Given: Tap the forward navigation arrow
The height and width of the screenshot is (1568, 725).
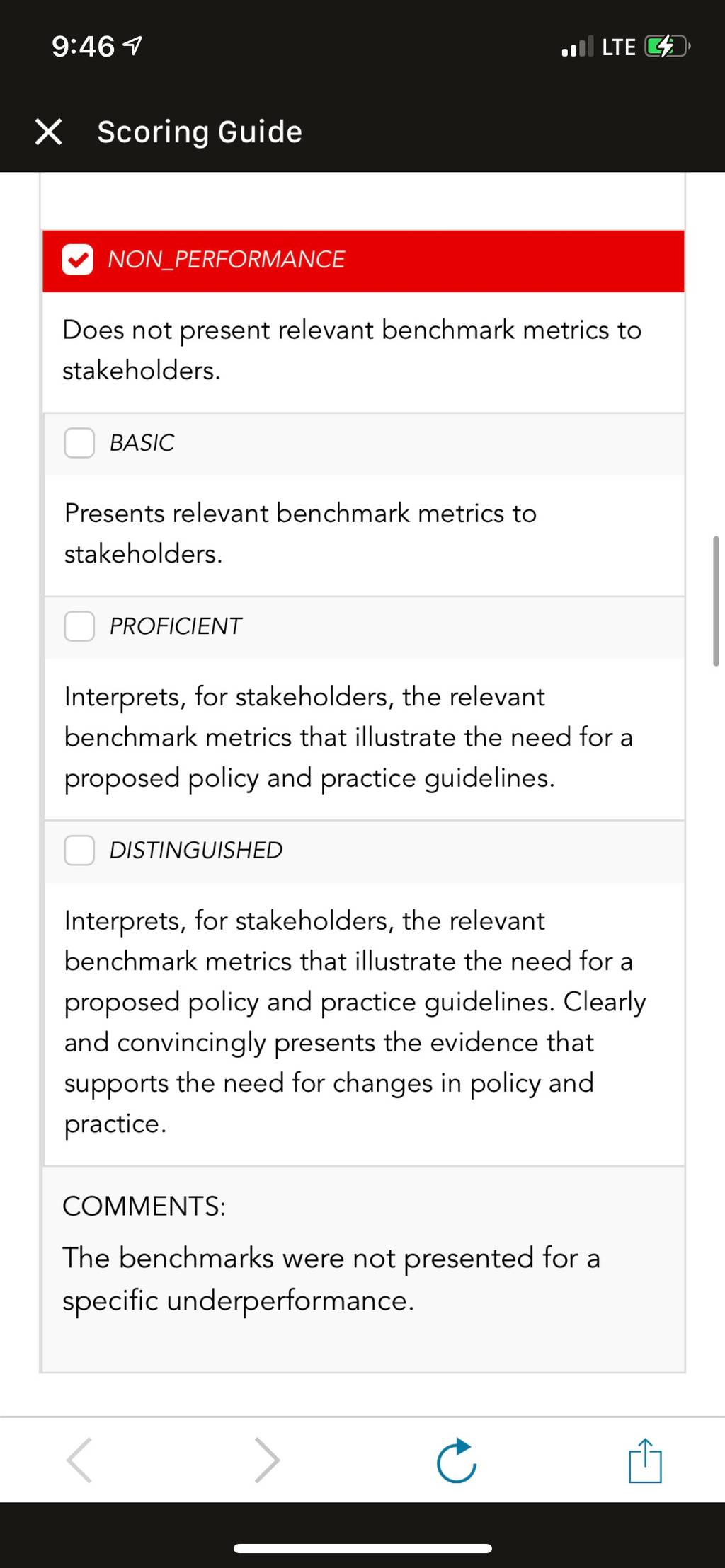Looking at the screenshot, I should 267,1460.
